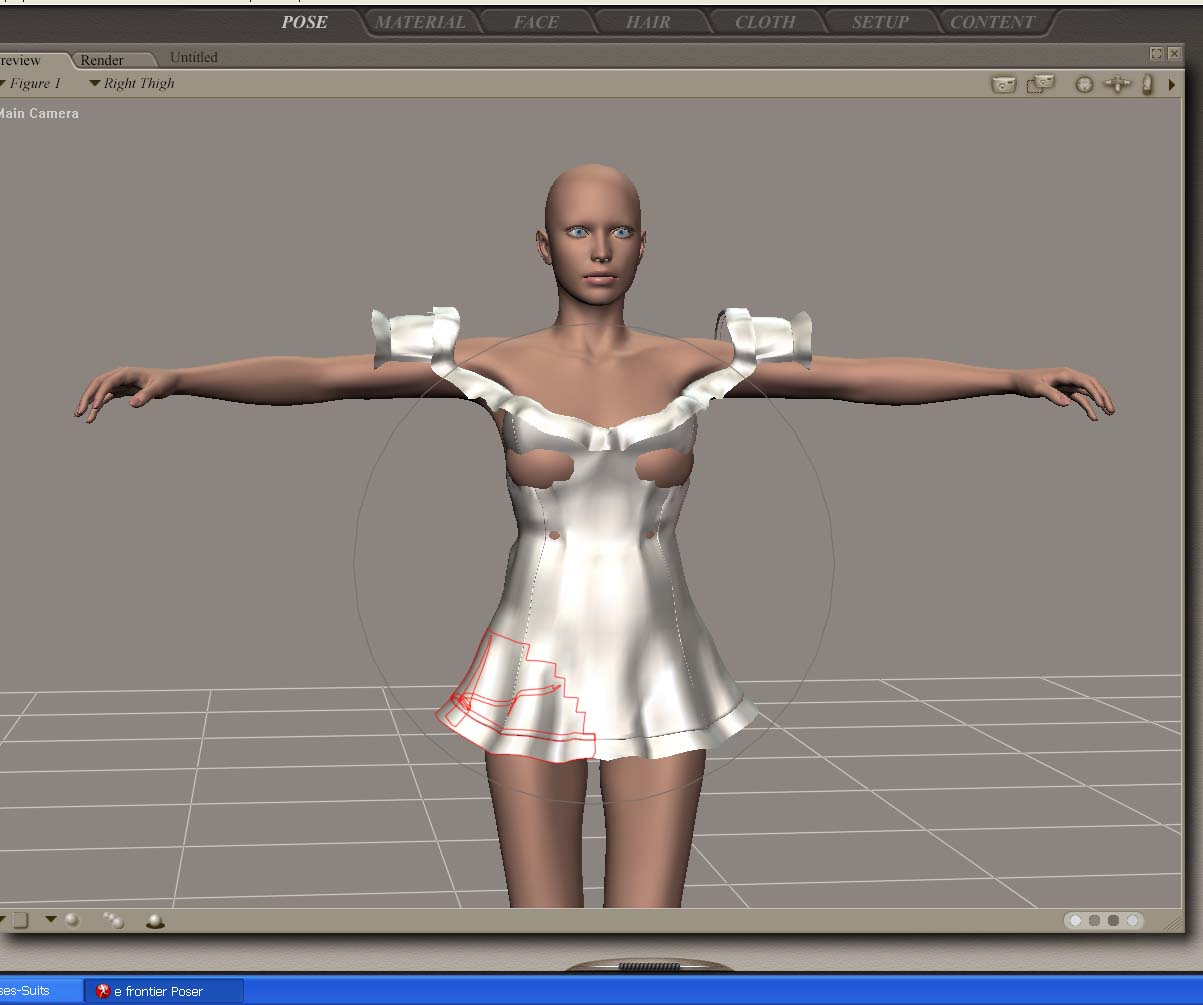Open the Figure 1 dropdown
Image resolution: width=1203 pixels, height=1005 pixels.
click(x=30, y=84)
